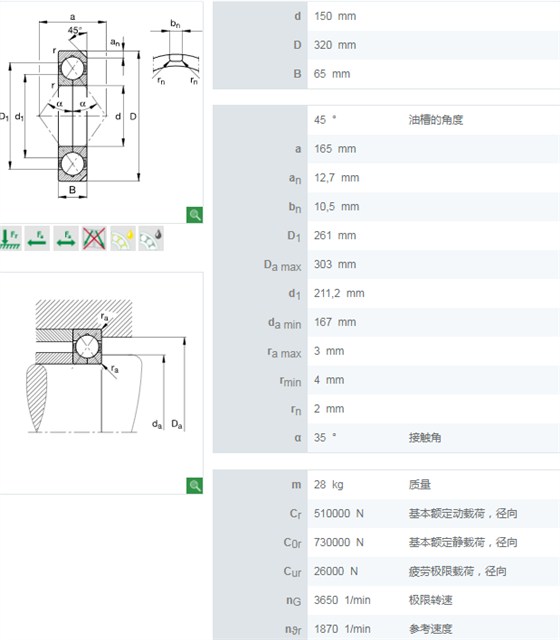Select the single-direction axial load icon

[x=37, y=238]
